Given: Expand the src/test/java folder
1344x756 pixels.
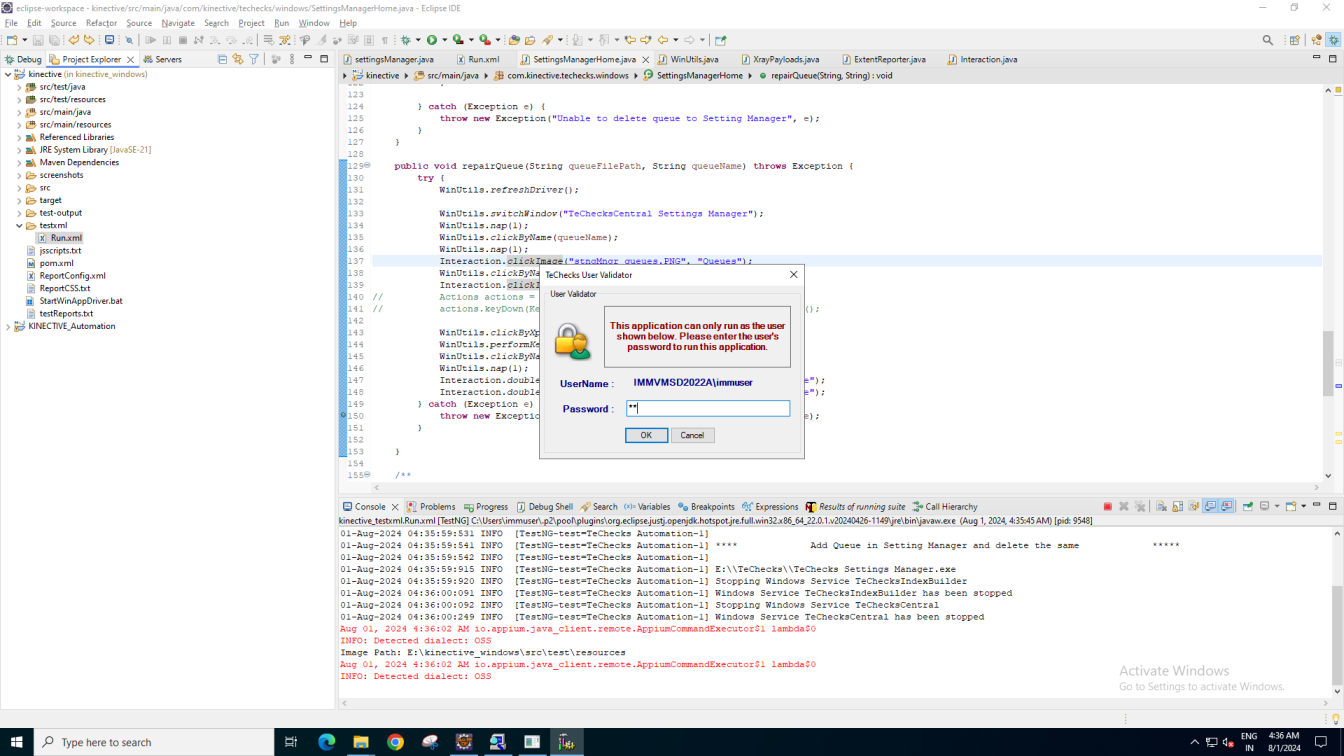Looking at the screenshot, I should point(19,87).
